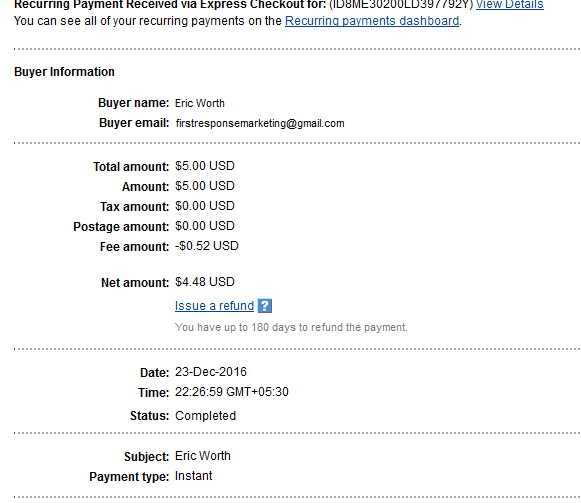Screen dimensions: 581x503
Task: Click the Net amount value $4.48 USD
Action: pos(205,282)
